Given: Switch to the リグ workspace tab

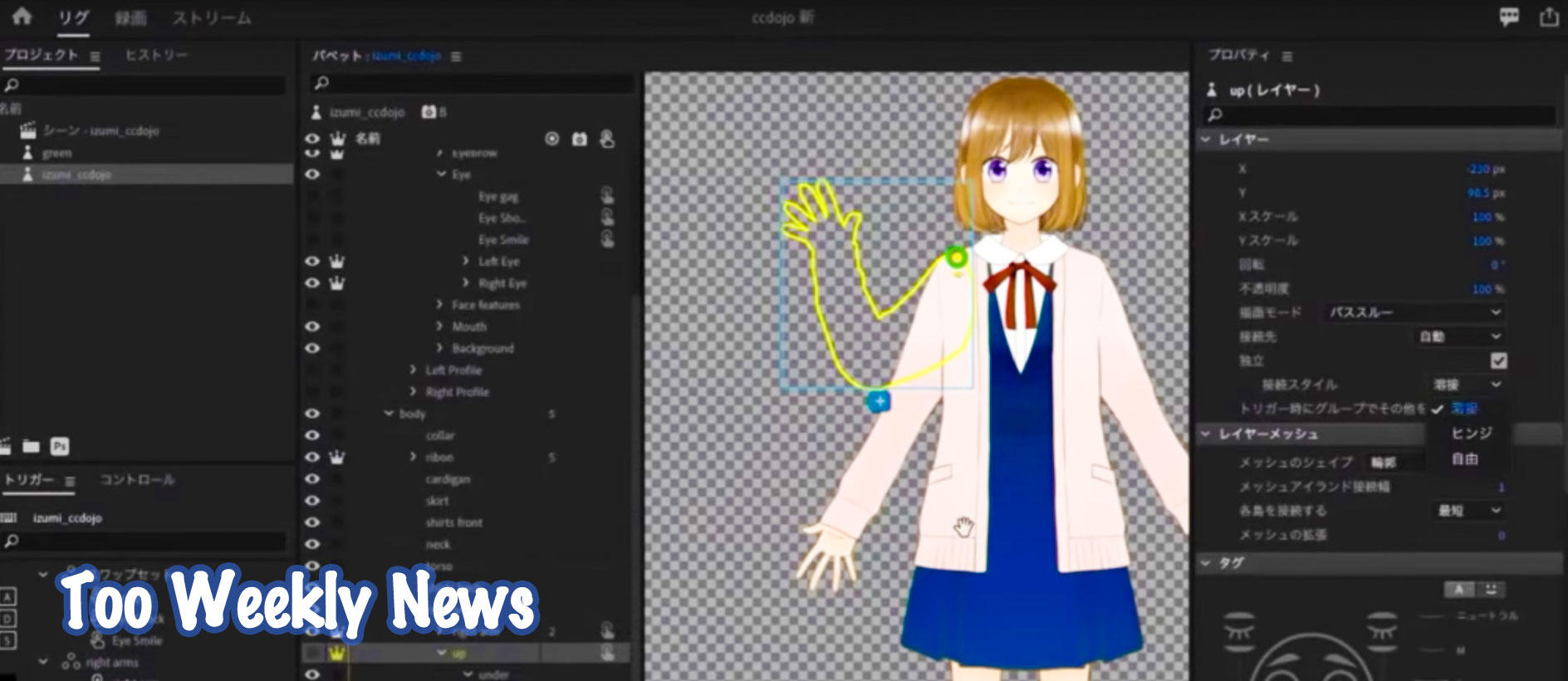Looking at the screenshot, I should (73, 18).
